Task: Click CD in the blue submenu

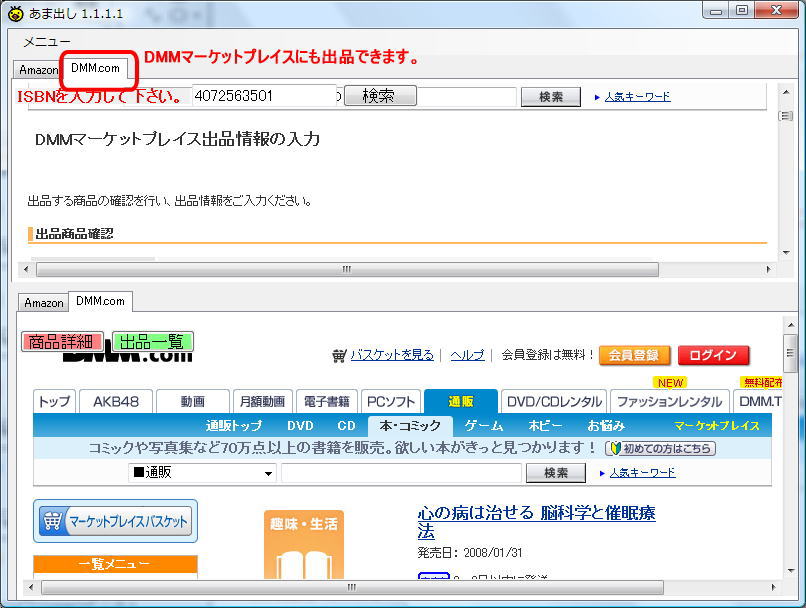Action: pyautogui.click(x=346, y=426)
